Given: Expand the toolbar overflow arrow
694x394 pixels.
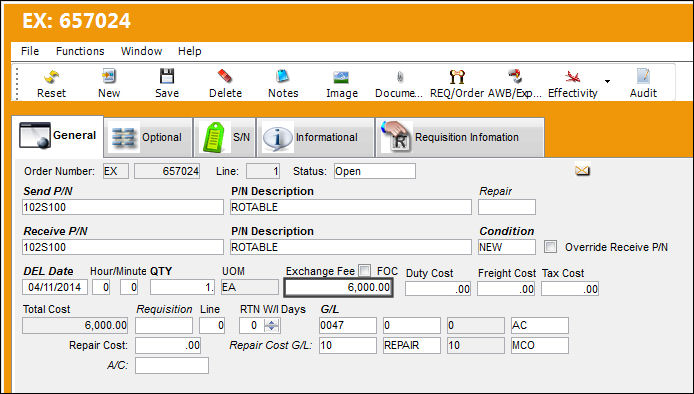Looking at the screenshot, I should 607,81.
